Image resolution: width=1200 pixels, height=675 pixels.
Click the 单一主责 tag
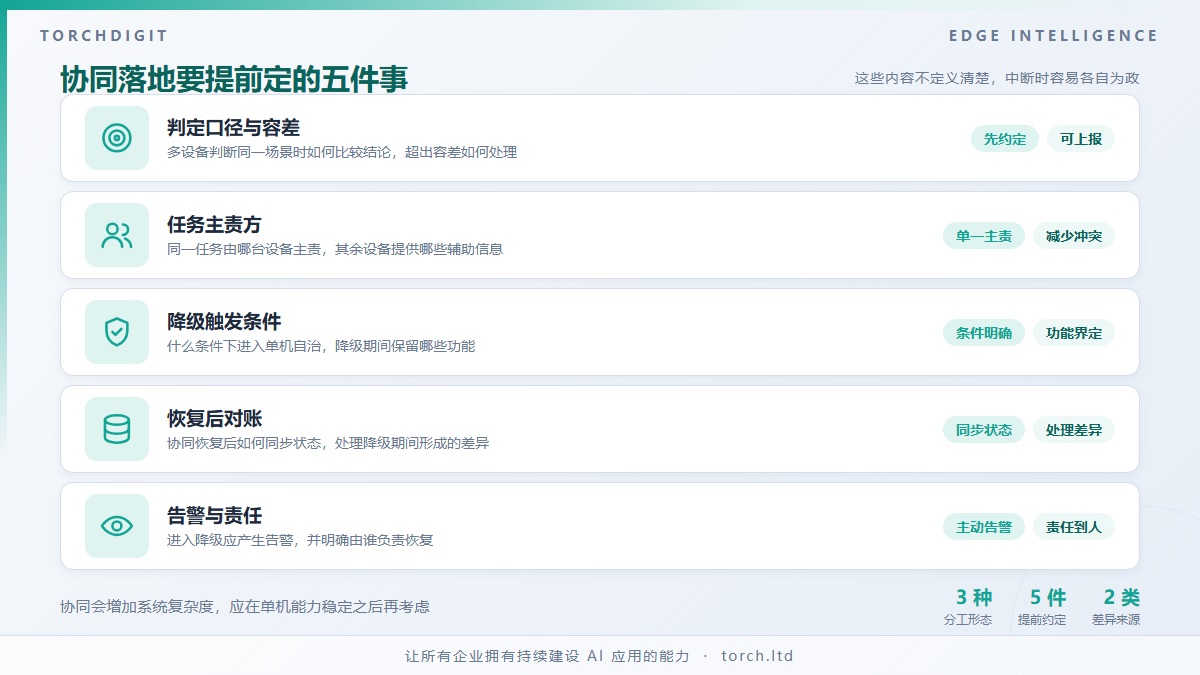(984, 236)
